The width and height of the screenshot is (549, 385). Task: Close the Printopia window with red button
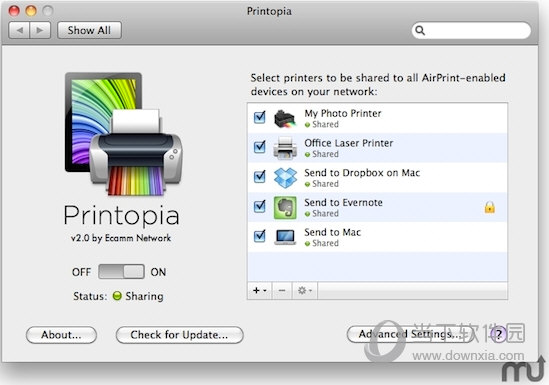point(14,10)
